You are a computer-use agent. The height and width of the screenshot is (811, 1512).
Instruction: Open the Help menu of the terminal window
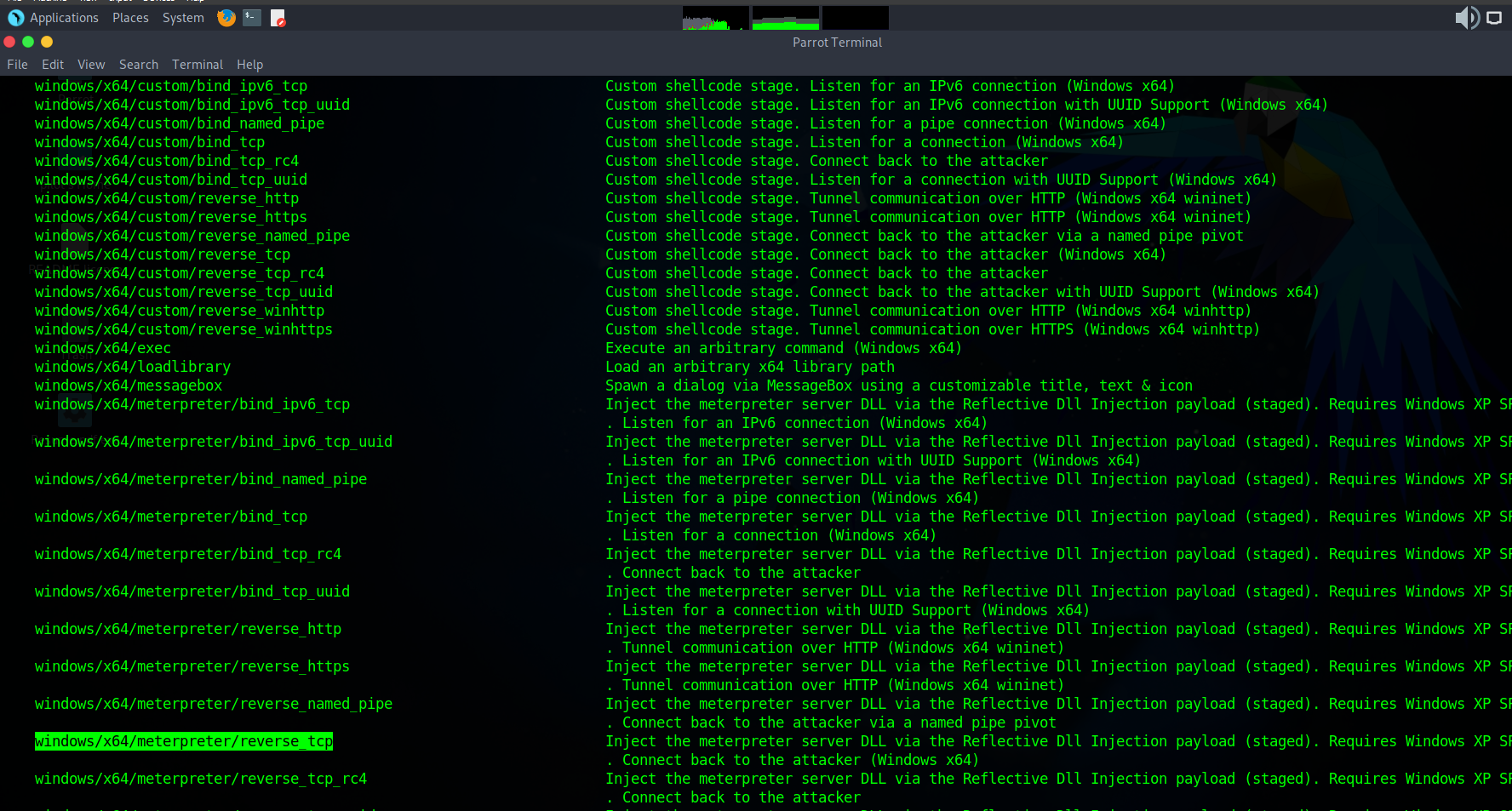tap(249, 64)
